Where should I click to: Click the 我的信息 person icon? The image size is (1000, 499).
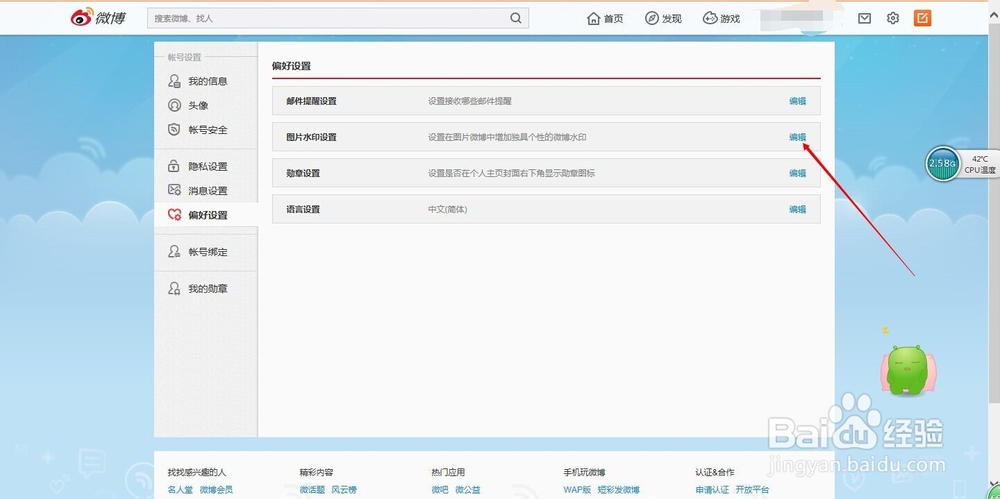pos(174,81)
